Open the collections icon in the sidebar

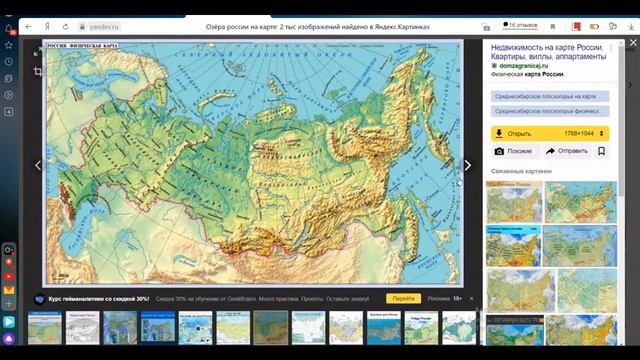click(x=9, y=78)
